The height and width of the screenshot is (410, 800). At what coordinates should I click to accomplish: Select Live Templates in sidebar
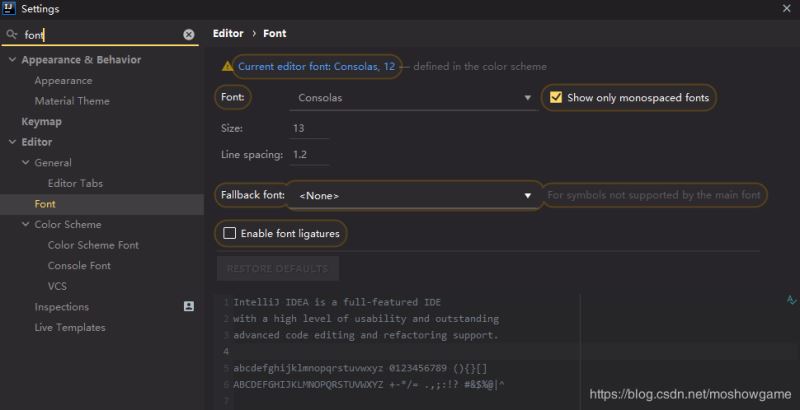point(70,328)
